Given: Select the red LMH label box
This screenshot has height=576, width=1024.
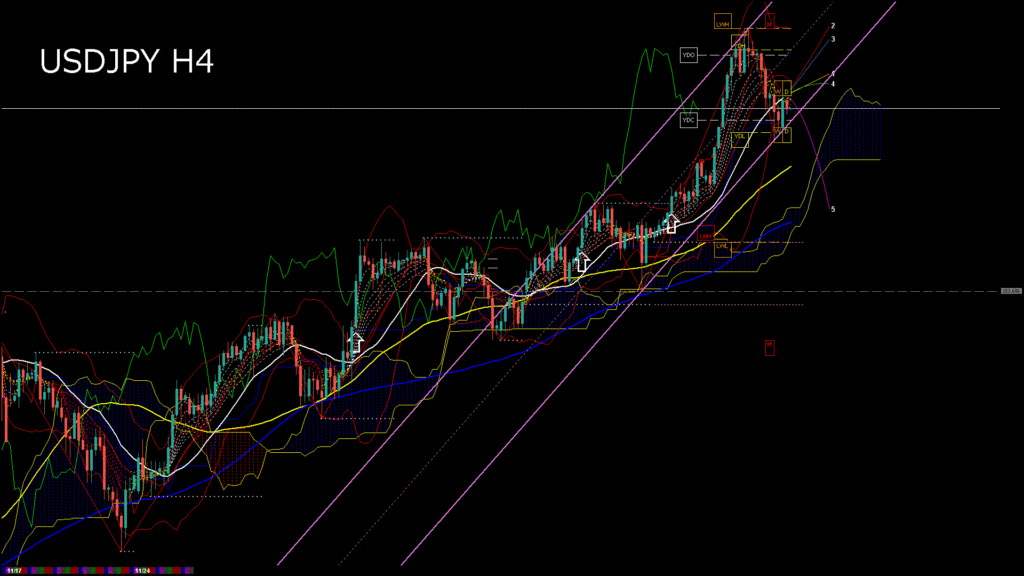Looking at the screenshot, I should coord(707,235).
